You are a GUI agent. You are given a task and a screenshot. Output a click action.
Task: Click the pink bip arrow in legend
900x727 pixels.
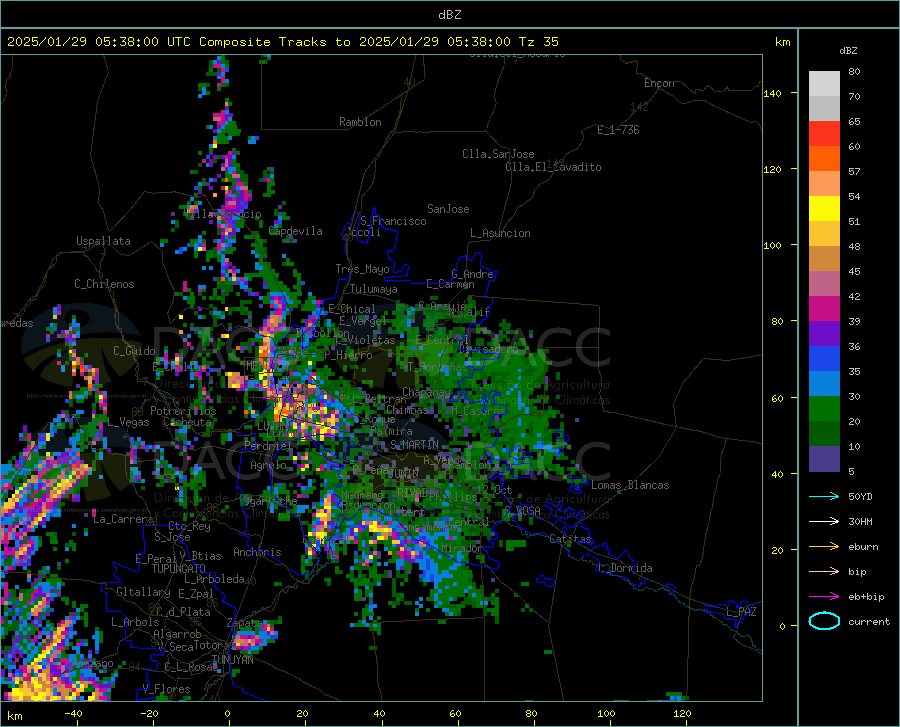click(824, 572)
